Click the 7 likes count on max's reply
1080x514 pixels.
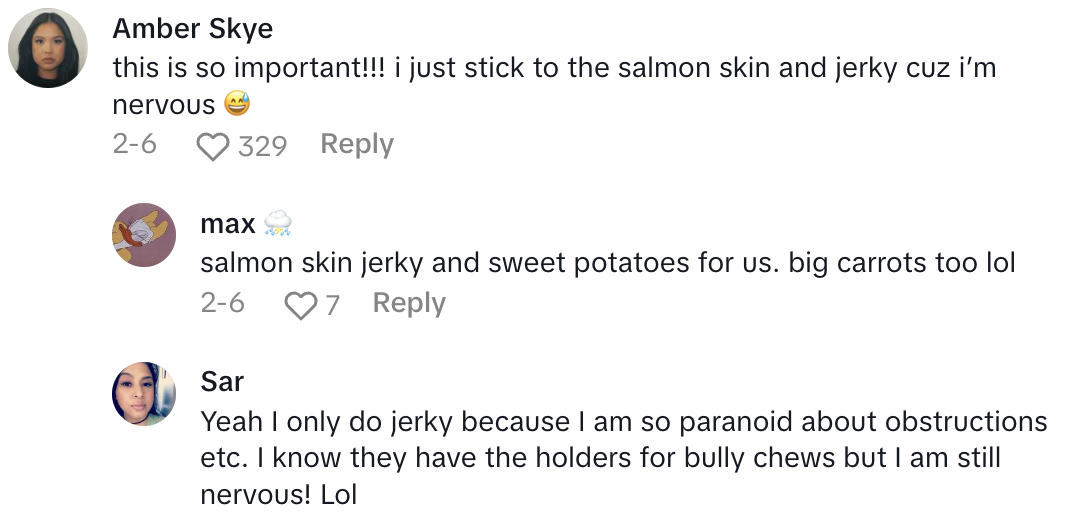click(332, 305)
